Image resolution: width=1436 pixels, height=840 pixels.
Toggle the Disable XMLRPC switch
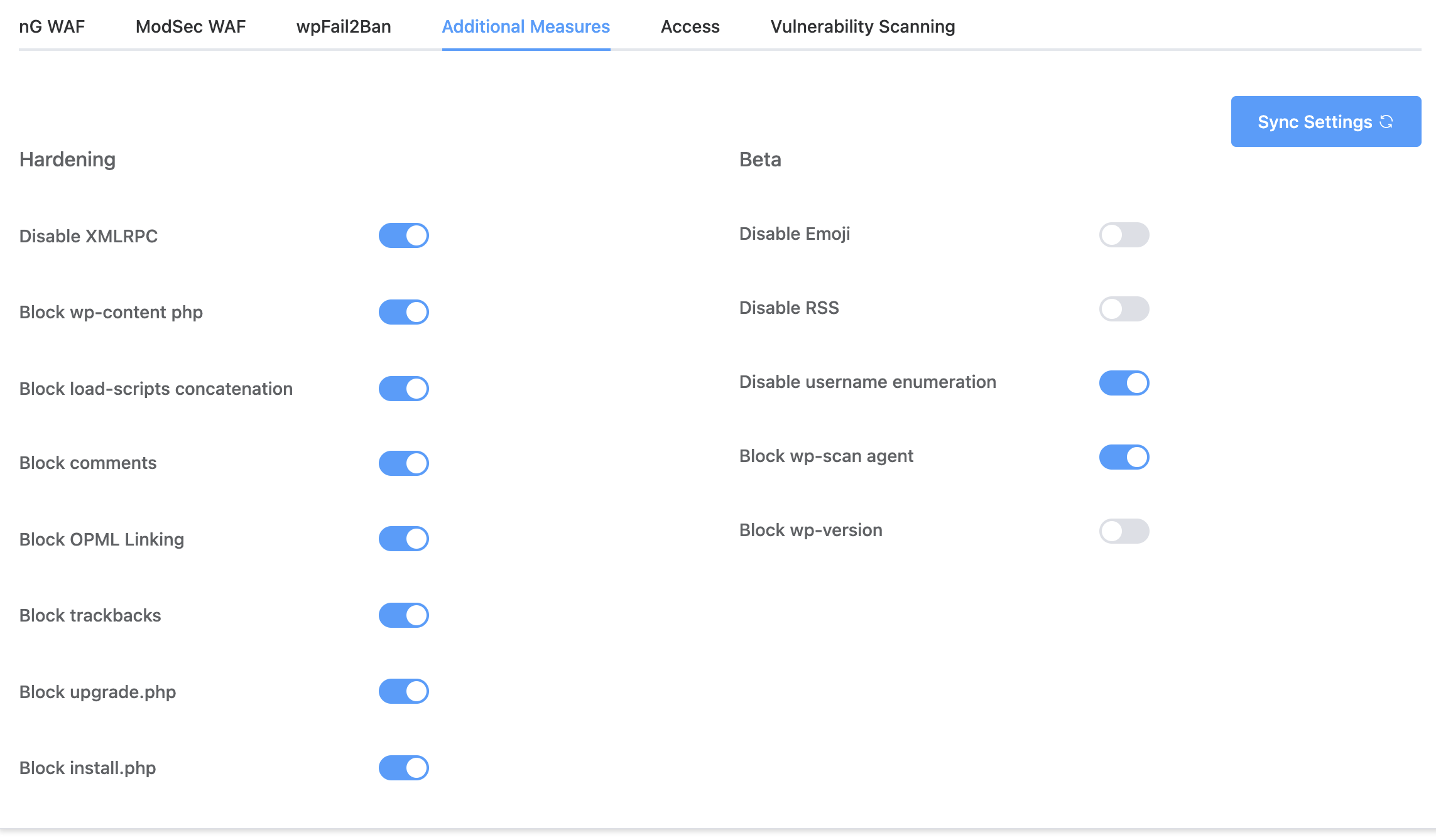403,235
